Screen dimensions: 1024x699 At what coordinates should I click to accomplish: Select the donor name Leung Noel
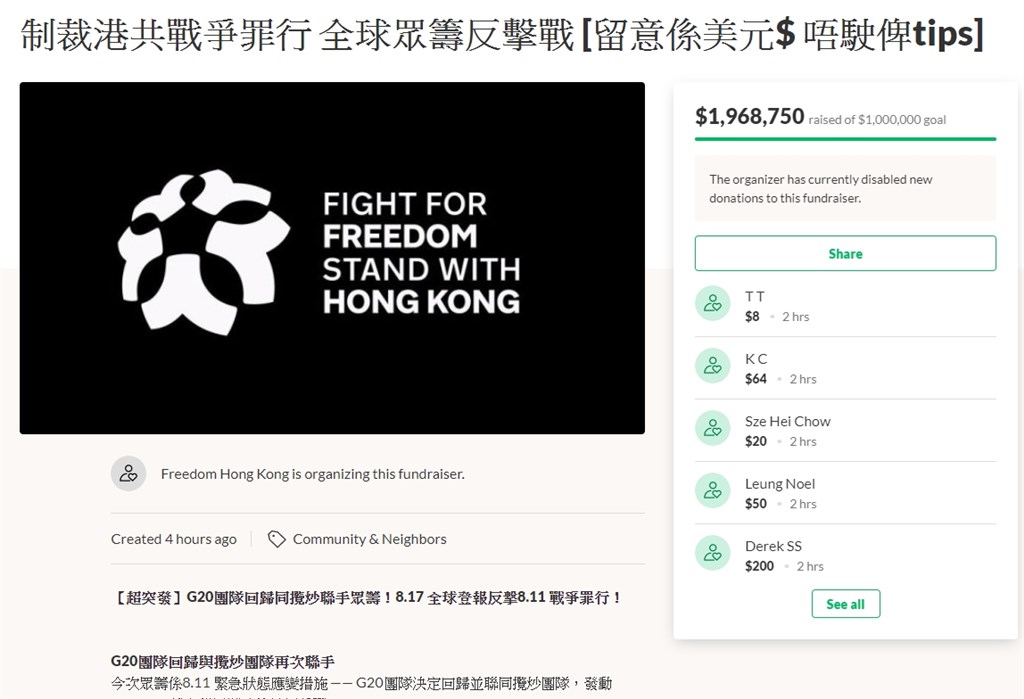[x=780, y=484]
